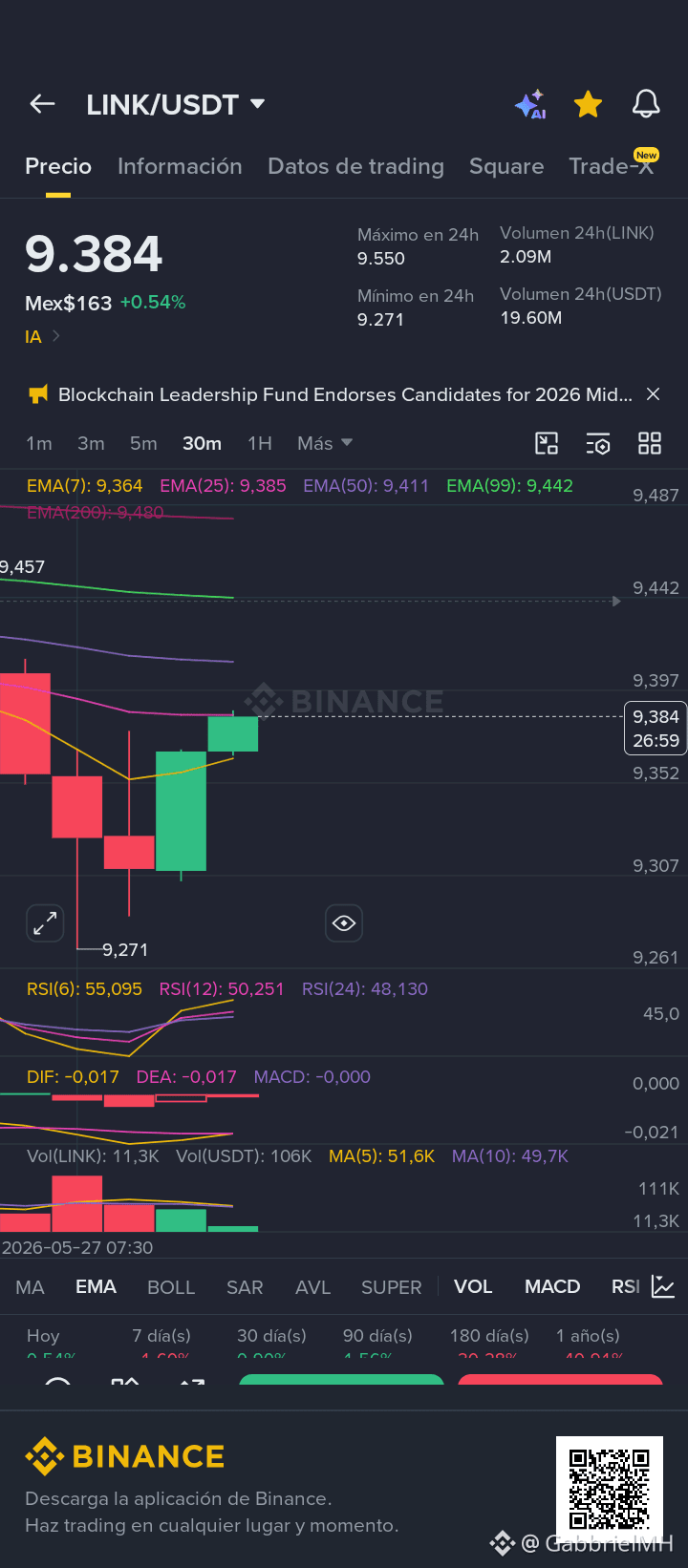Open the Blockchain Leadership Fund news banner

(x=345, y=394)
